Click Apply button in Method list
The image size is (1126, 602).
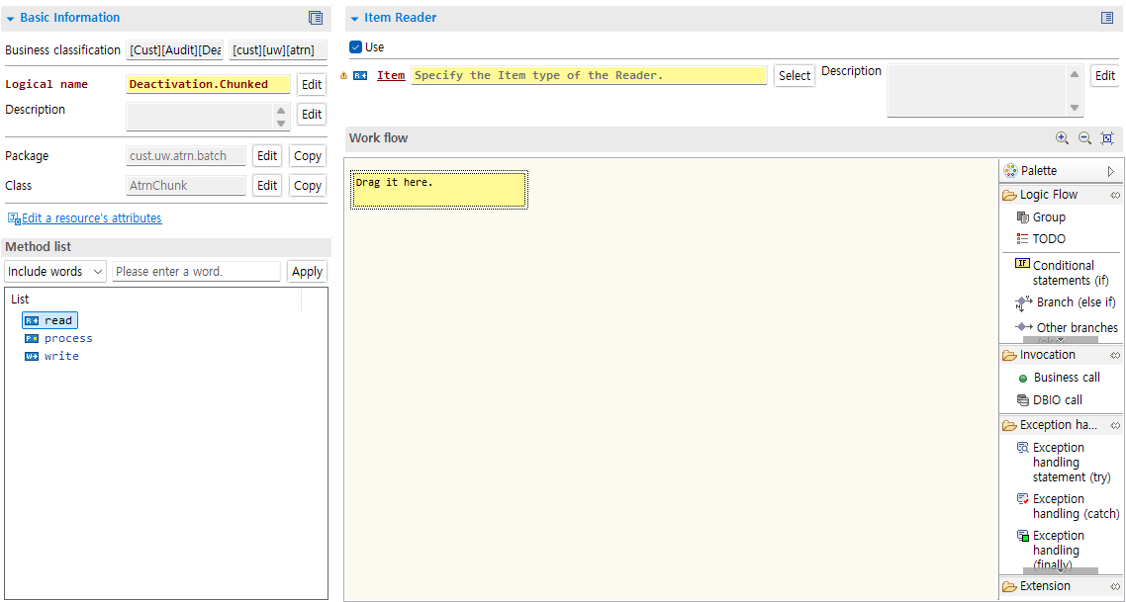tap(307, 271)
